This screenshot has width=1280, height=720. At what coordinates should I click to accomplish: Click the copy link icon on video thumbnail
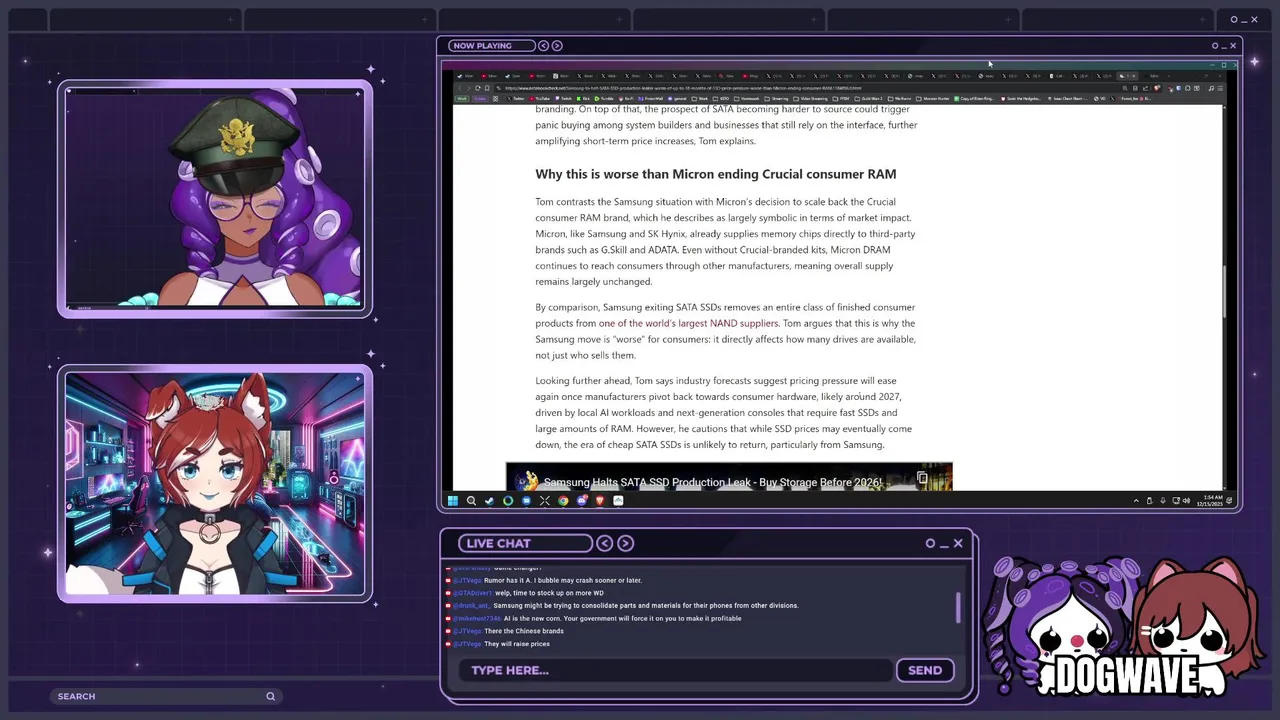pos(922,479)
